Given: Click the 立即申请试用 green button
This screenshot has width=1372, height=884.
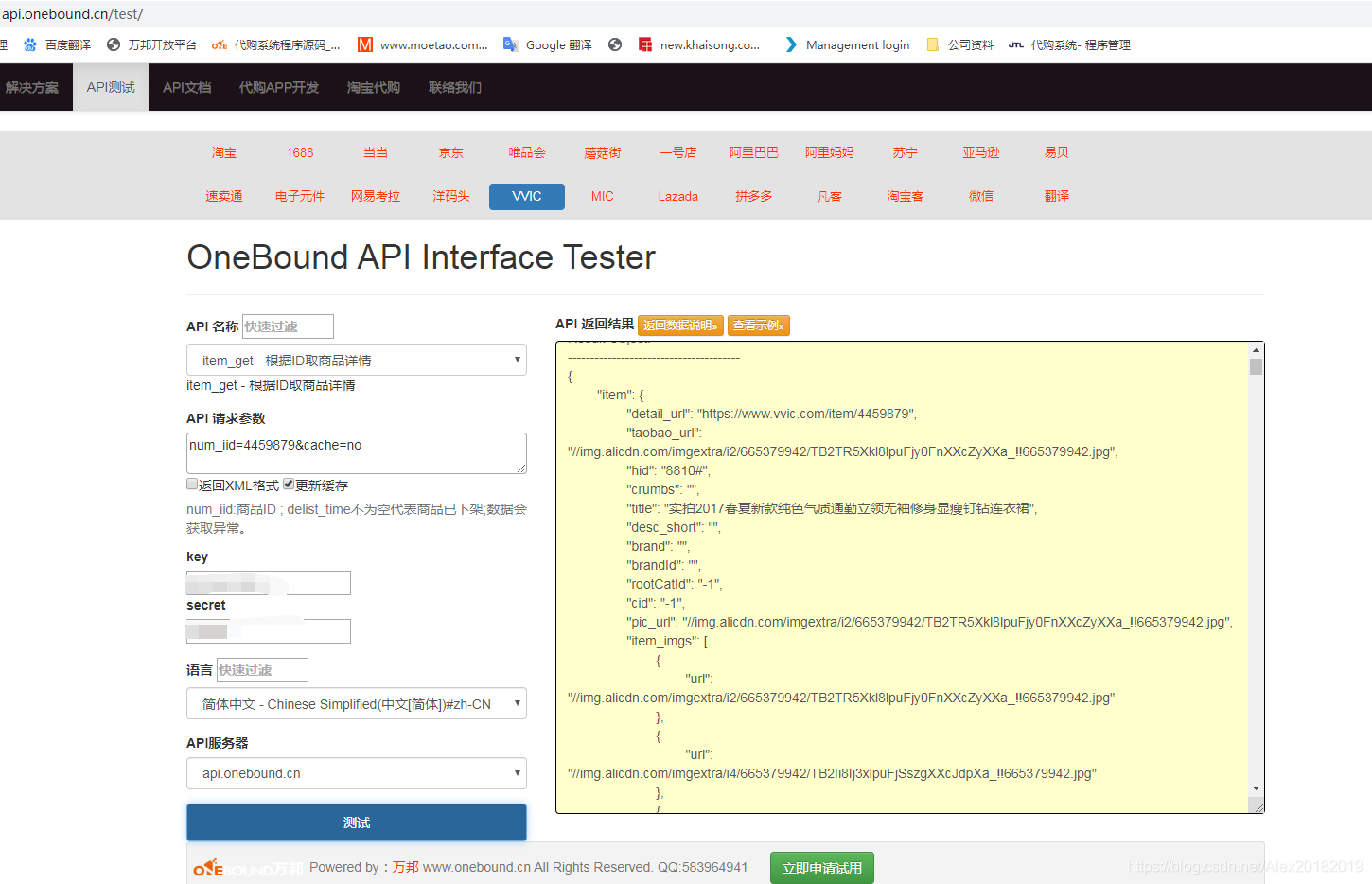Looking at the screenshot, I should tap(822, 868).
